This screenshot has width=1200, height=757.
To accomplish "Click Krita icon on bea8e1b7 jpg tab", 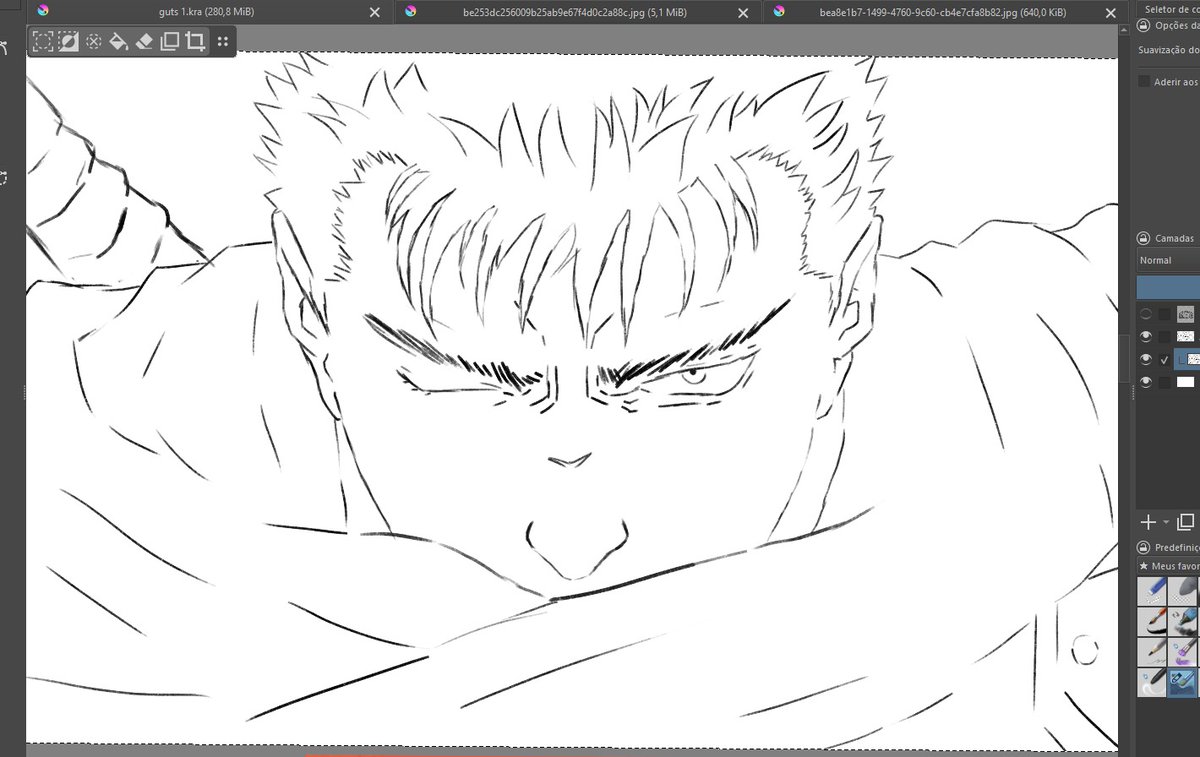I will click(x=779, y=11).
